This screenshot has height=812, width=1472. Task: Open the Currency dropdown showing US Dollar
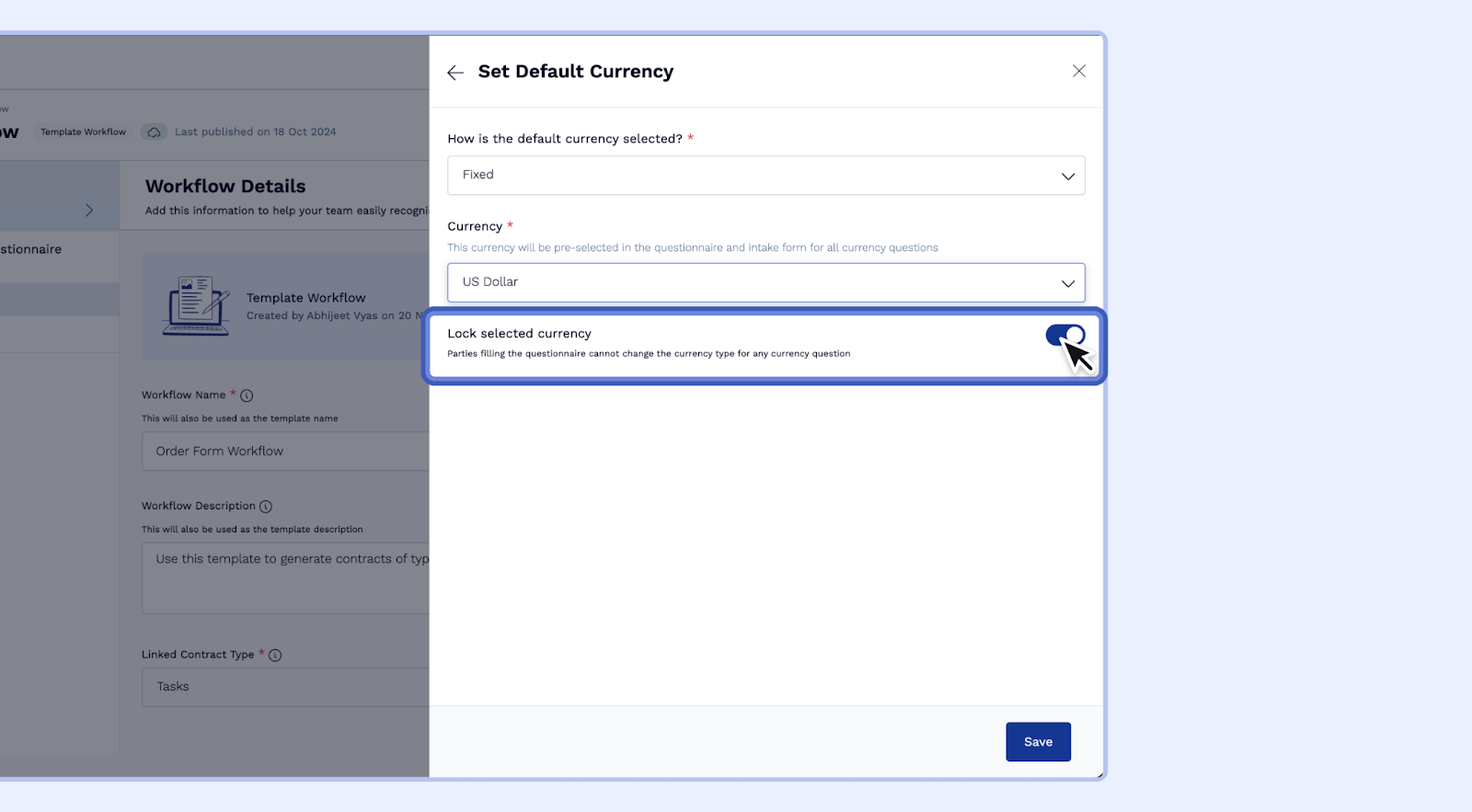pyautogui.click(x=765, y=283)
